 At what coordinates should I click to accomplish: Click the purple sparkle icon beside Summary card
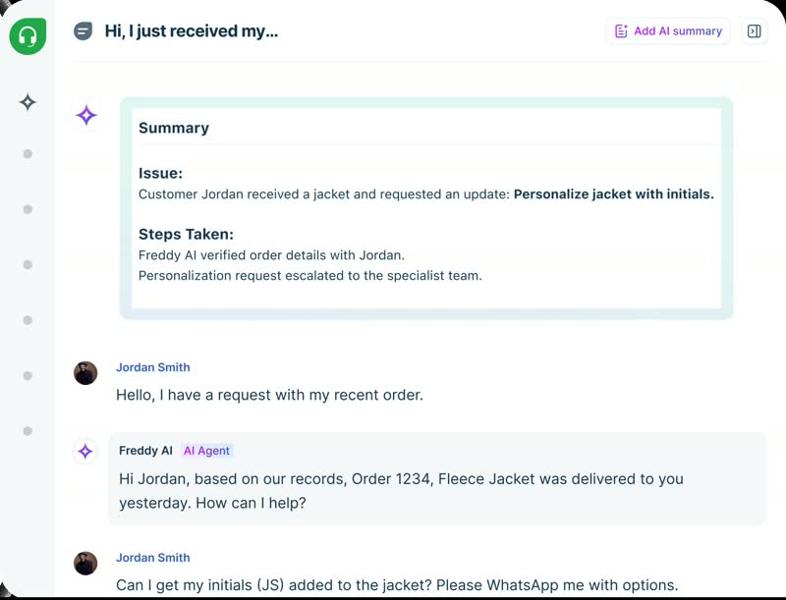(x=87, y=115)
